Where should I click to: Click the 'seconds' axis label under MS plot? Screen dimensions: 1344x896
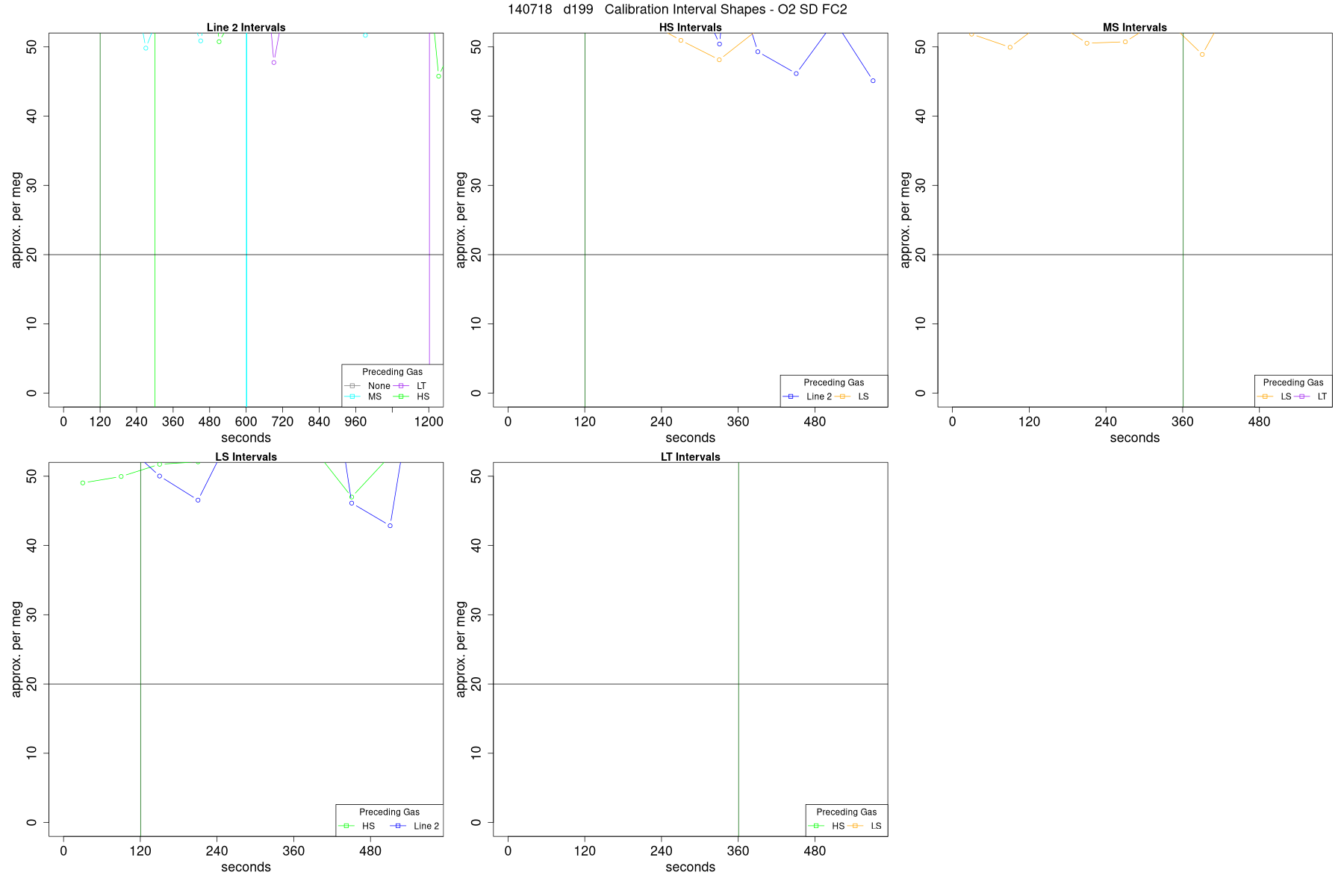tap(1134, 438)
